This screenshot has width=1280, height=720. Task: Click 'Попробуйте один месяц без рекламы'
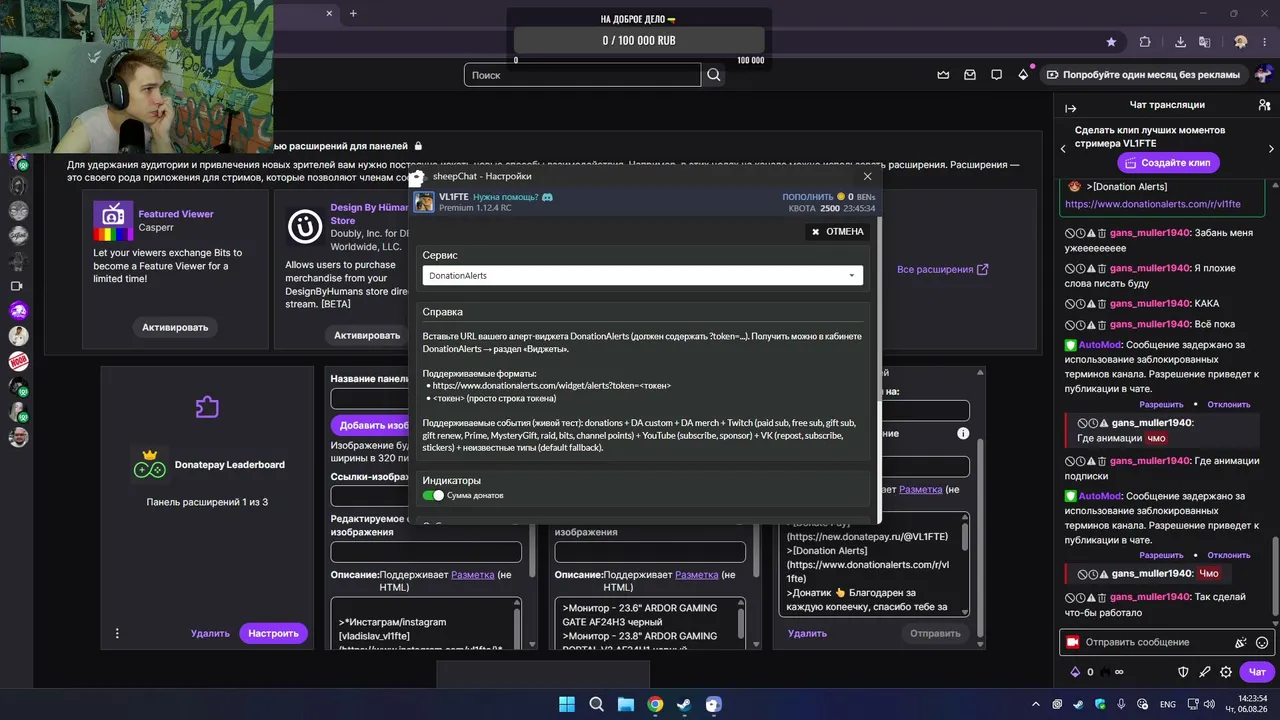(x=1142, y=75)
